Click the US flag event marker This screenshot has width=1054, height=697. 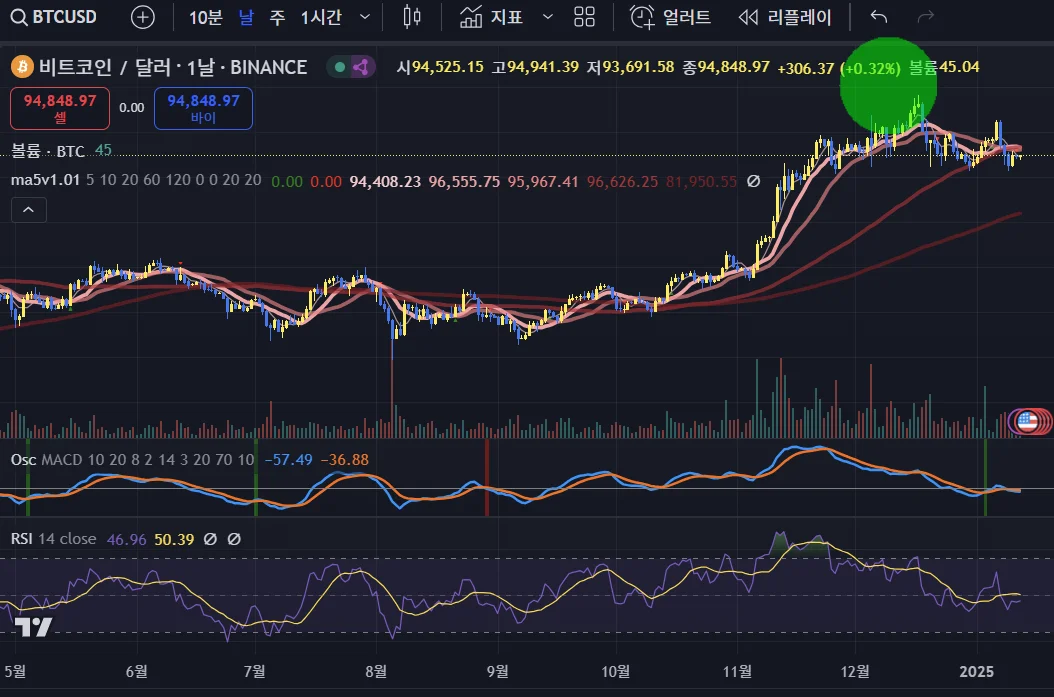click(x=1026, y=421)
